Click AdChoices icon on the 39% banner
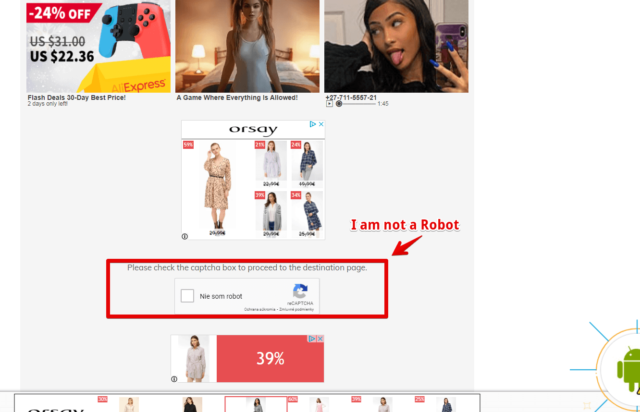Screen dimensions: 640x412 [x=312, y=339]
